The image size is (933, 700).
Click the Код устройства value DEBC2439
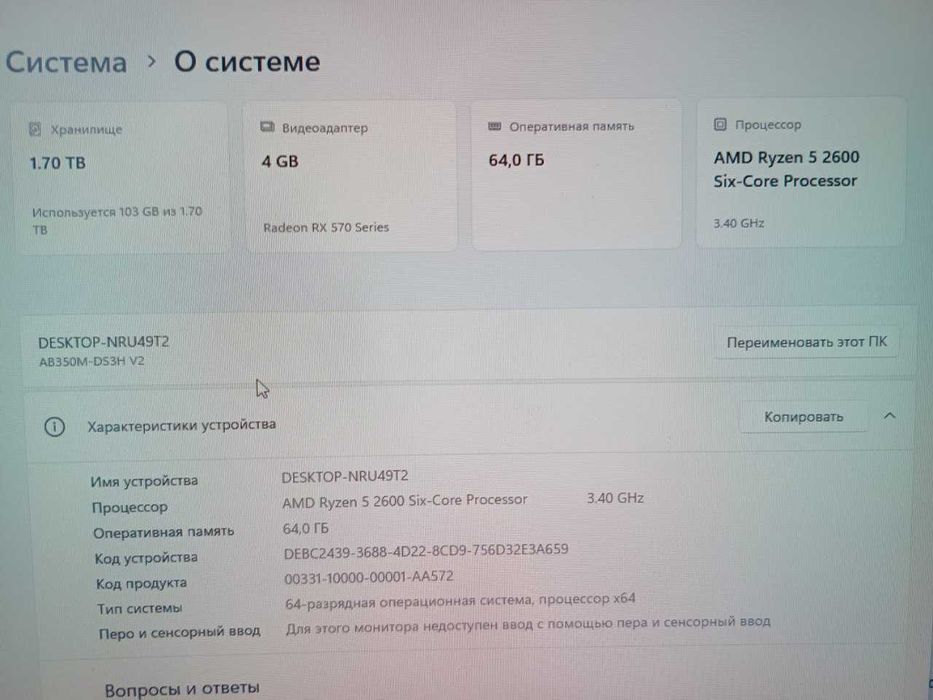click(426, 550)
